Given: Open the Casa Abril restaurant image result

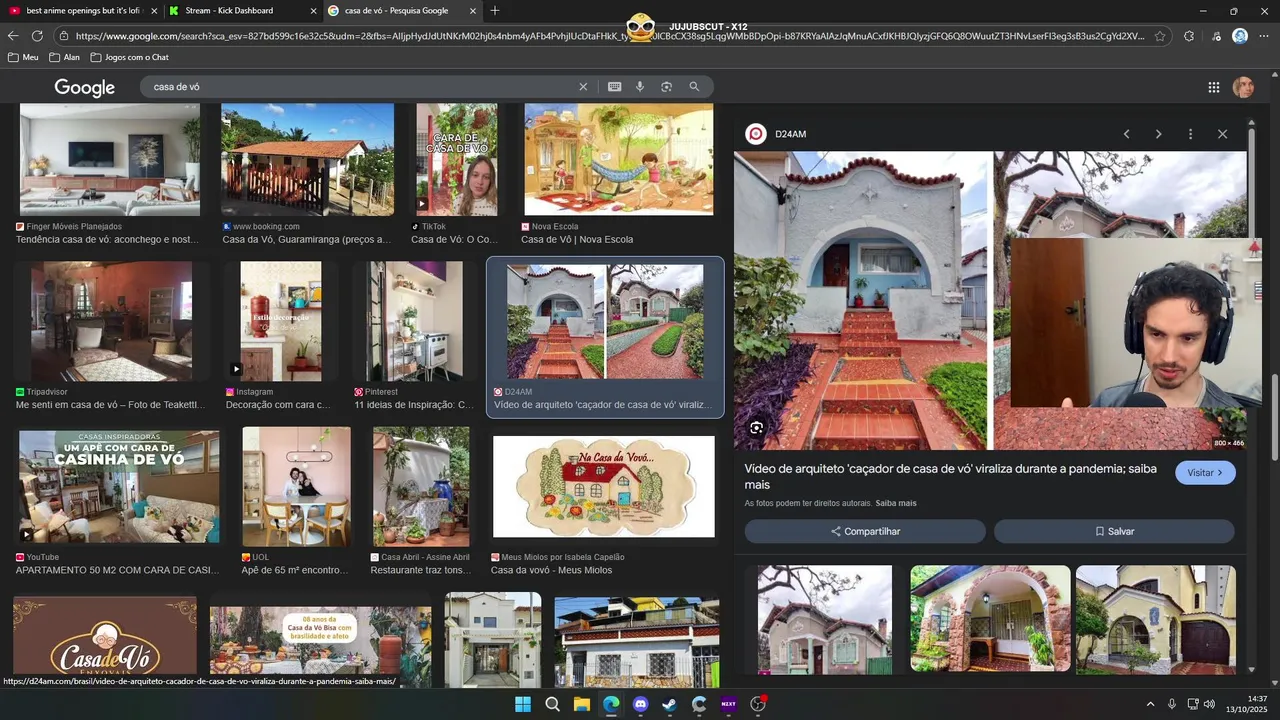Looking at the screenshot, I should 421,487.
